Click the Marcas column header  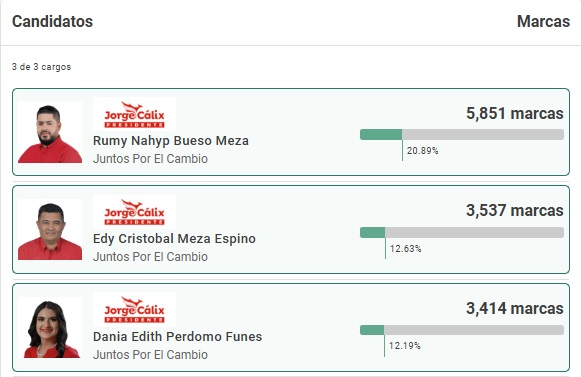point(544,22)
